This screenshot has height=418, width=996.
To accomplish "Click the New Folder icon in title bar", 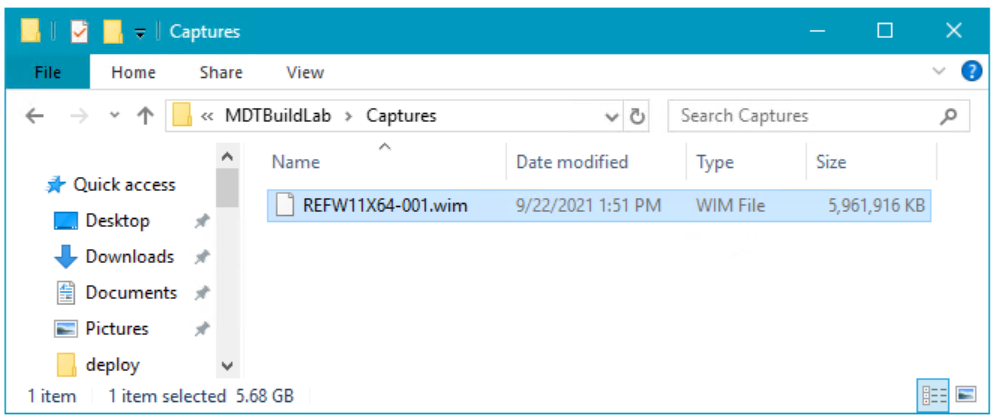I will [112, 31].
